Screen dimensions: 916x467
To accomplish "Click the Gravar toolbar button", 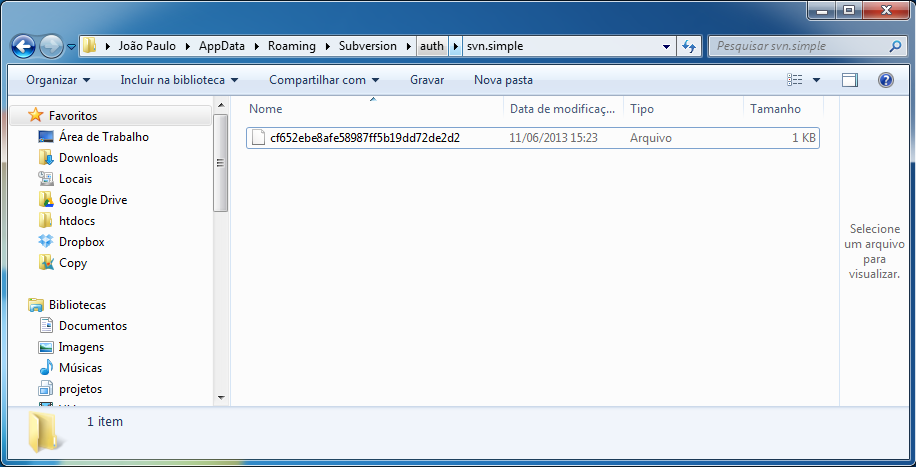I will pos(427,80).
